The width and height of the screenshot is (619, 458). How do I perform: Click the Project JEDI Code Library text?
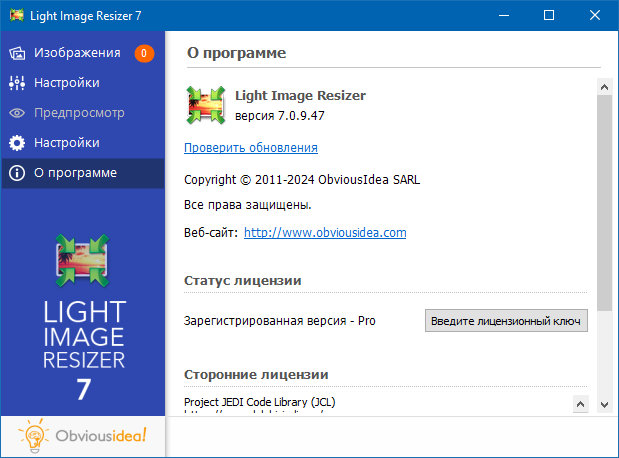pos(262,402)
